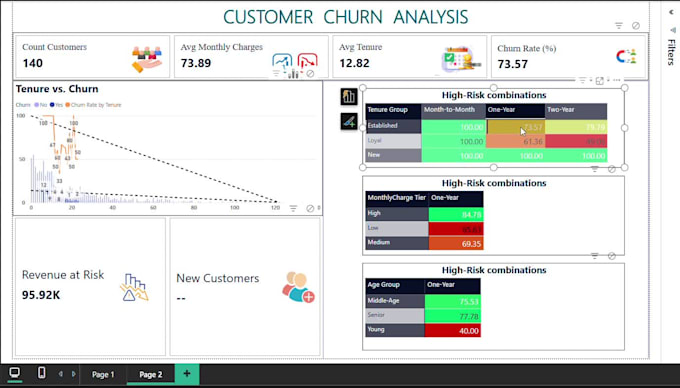The image size is (680, 388).
Task: Click filter icon below Tenure Group matrix
Action: pyautogui.click(x=595, y=169)
